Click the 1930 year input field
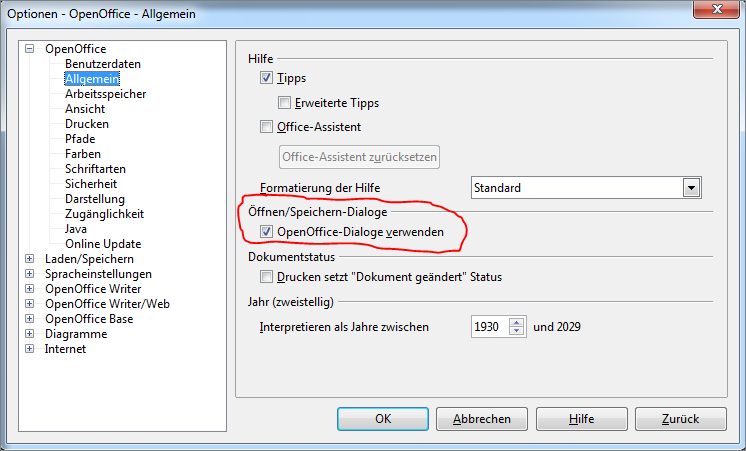Image resolution: width=746 pixels, height=451 pixels. click(x=490, y=327)
